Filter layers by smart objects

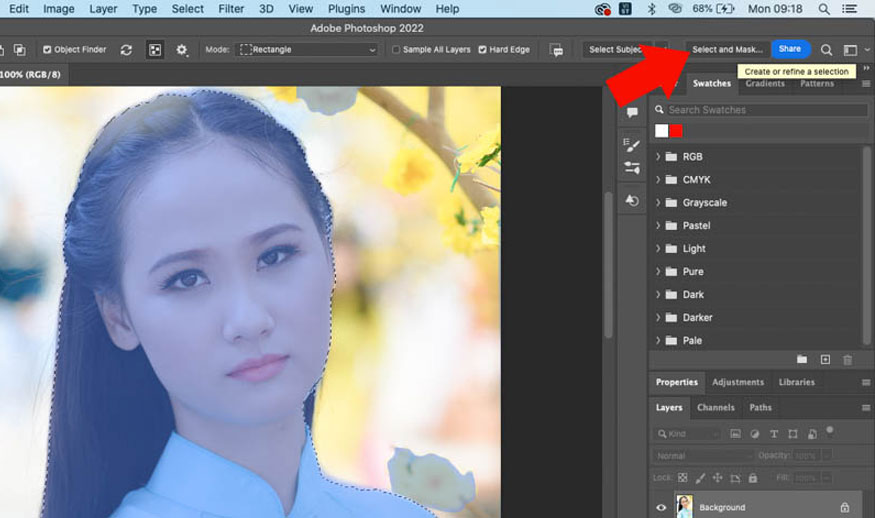tap(812, 433)
